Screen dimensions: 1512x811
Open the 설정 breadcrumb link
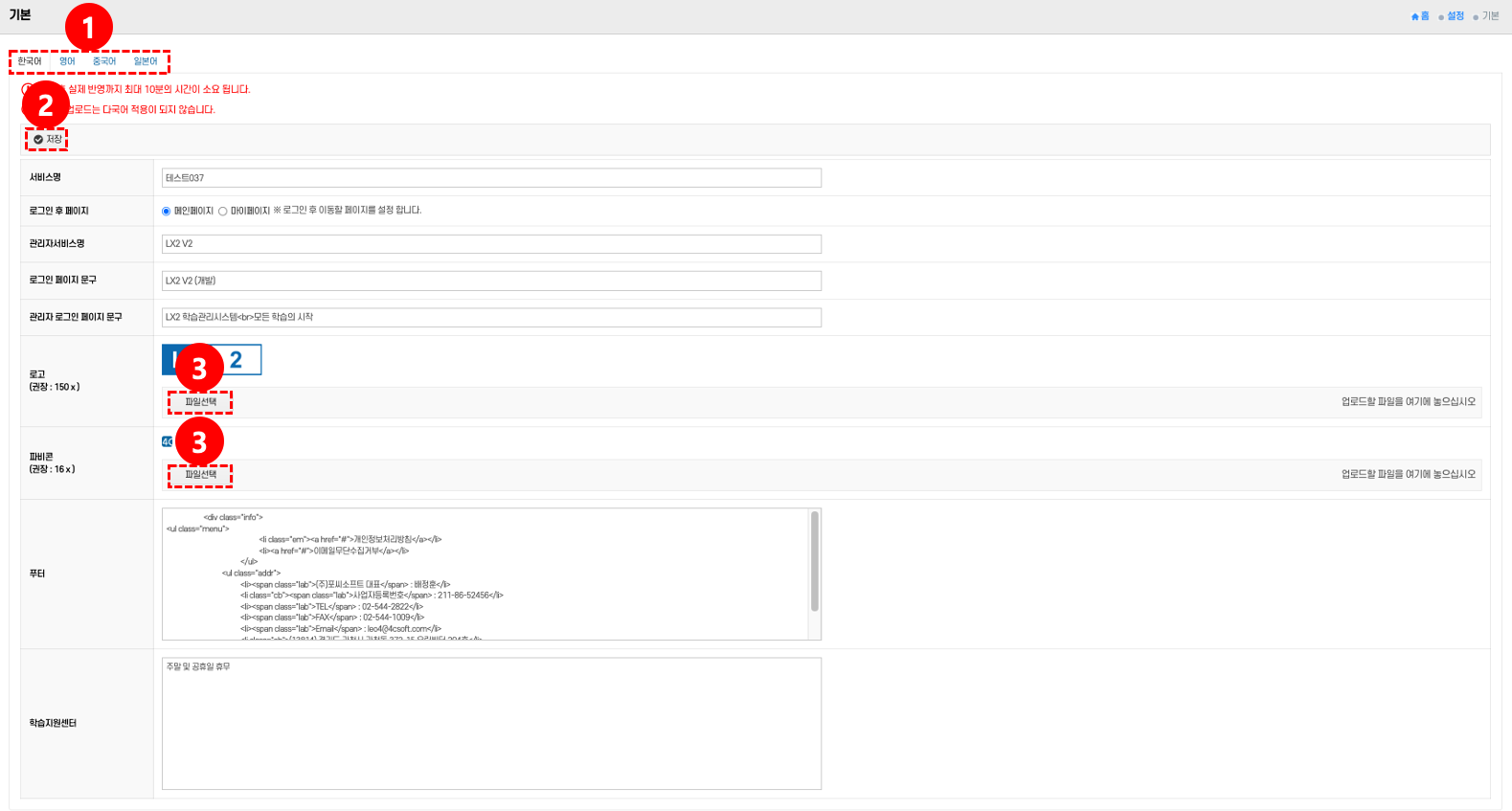1455,16
